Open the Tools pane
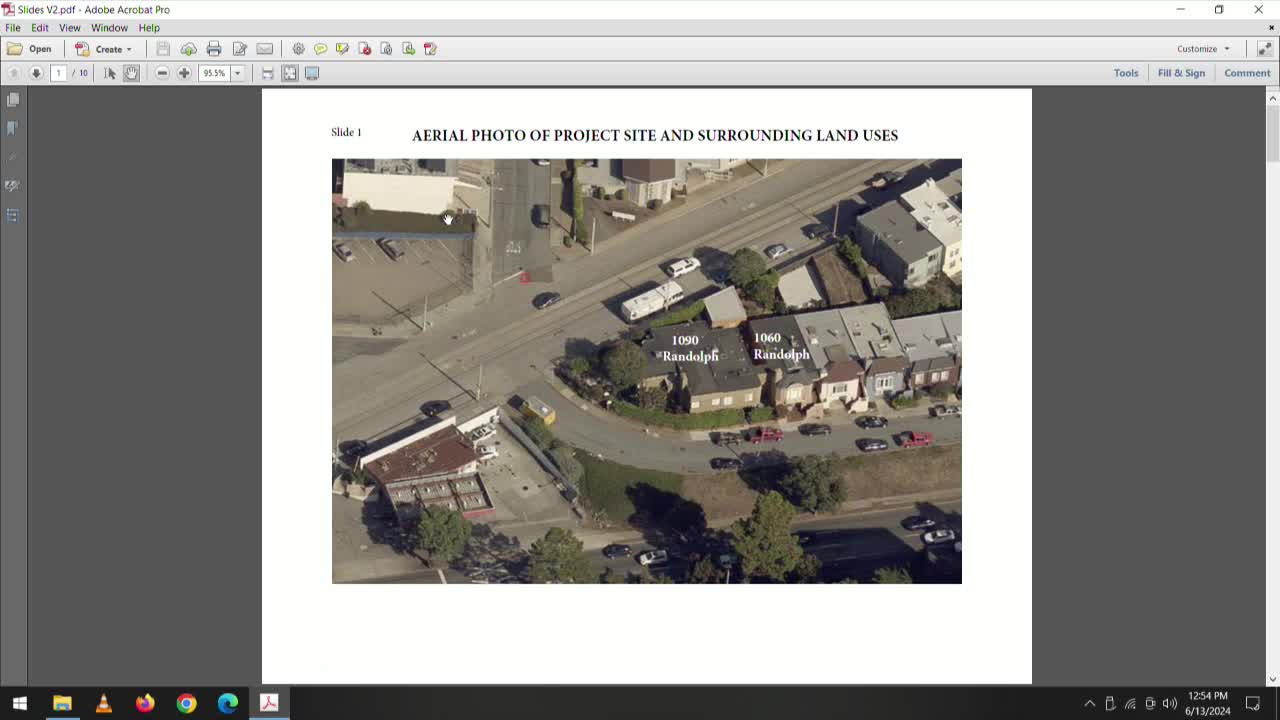The width and height of the screenshot is (1280, 720). point(1126,73)
